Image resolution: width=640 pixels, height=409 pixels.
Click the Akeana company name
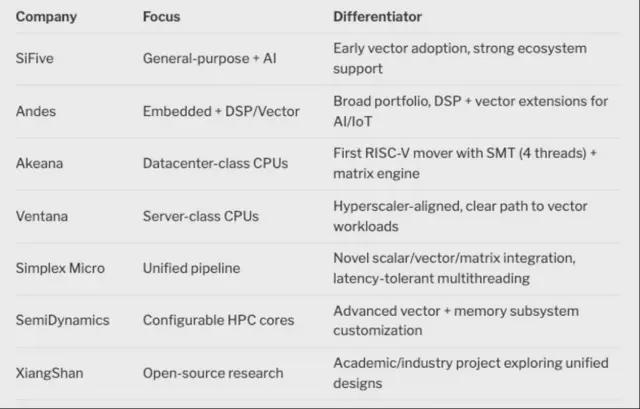click(x=39, y=164)
